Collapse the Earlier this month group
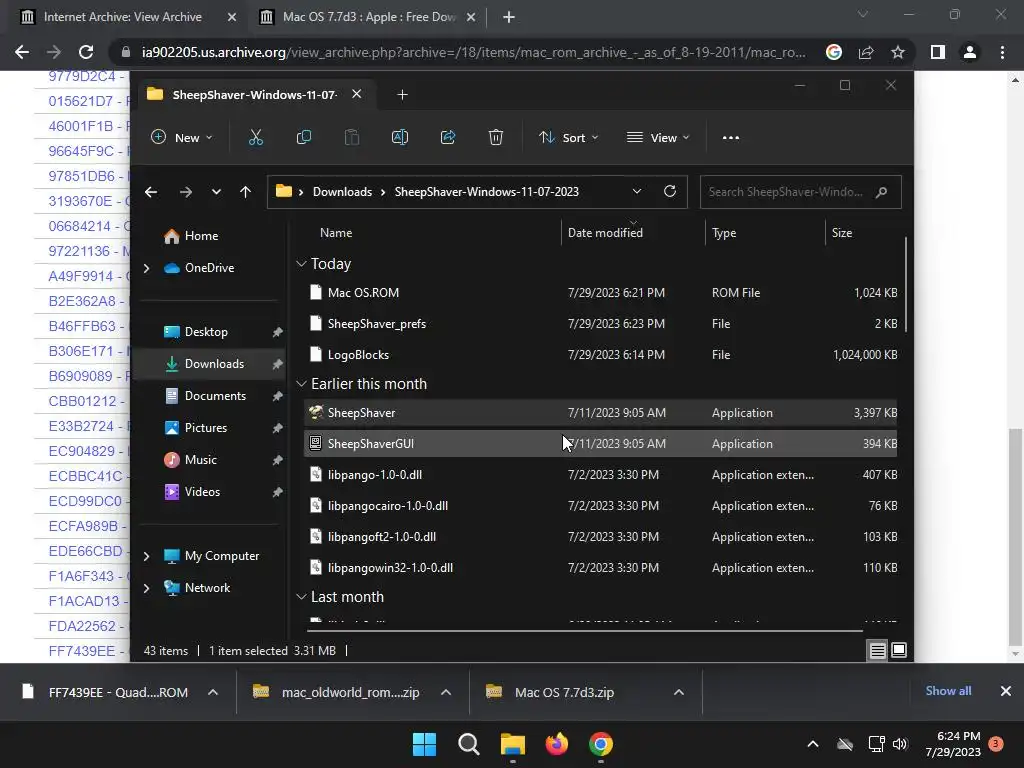The height and width of the screenshot is (768, 1024). point(301,384)
